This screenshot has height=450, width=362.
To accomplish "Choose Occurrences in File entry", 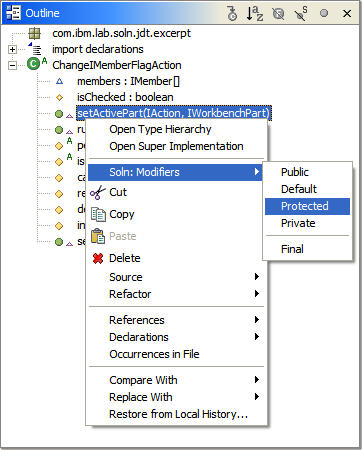I will pos(176,354).
